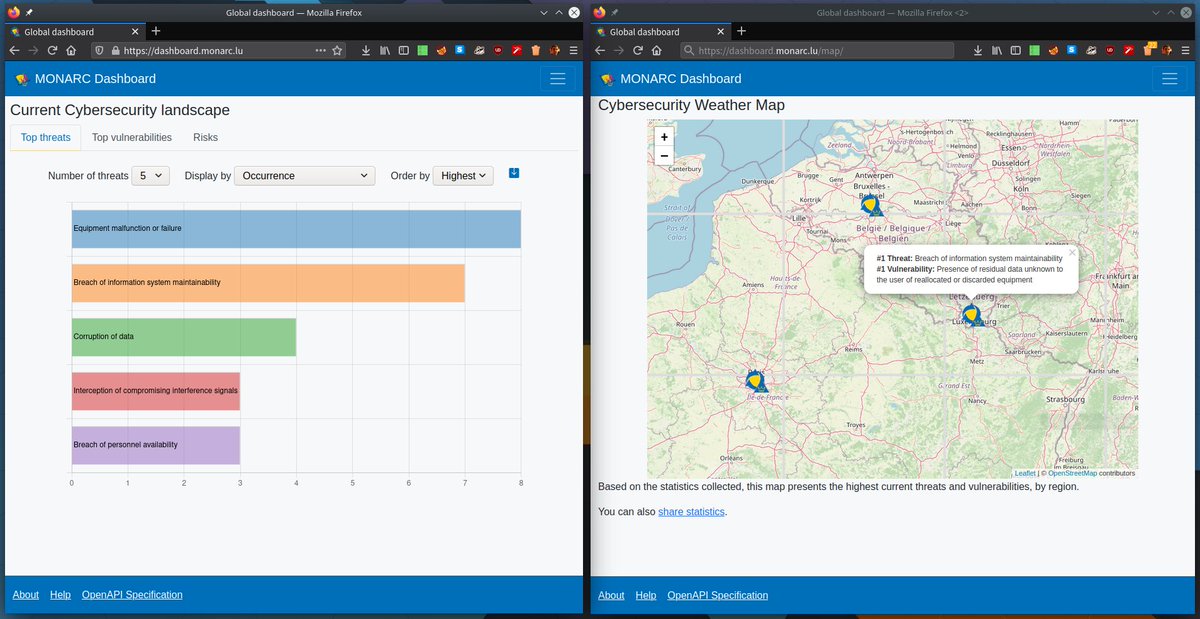
Task: Click the blue download chart icon
Action: pos(514,173)
